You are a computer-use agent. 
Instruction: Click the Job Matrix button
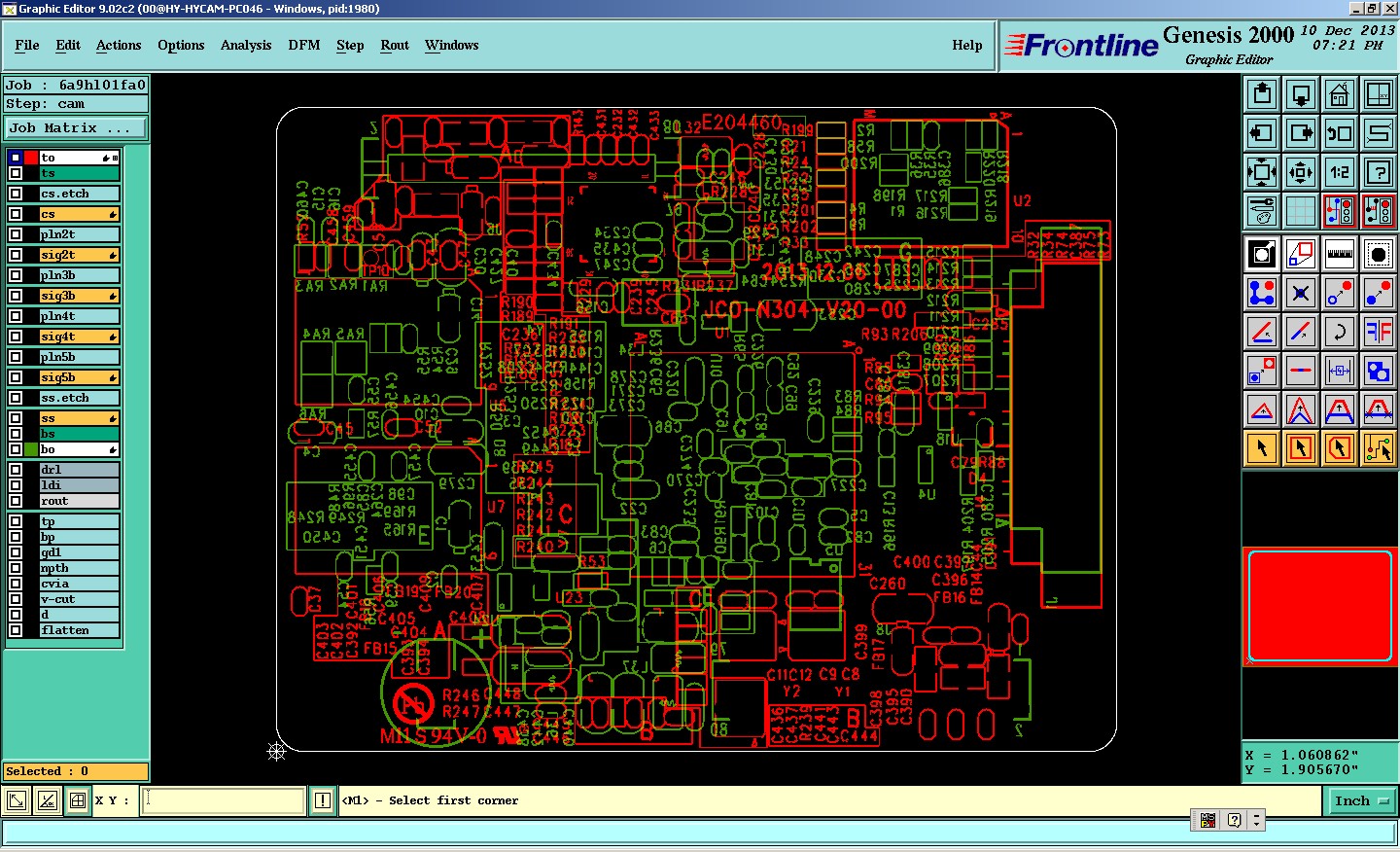(76, 127)
